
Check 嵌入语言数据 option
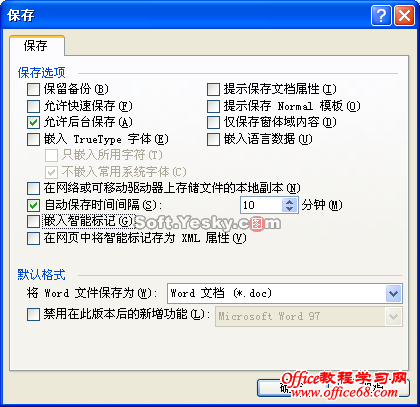[x=213, y=139]
